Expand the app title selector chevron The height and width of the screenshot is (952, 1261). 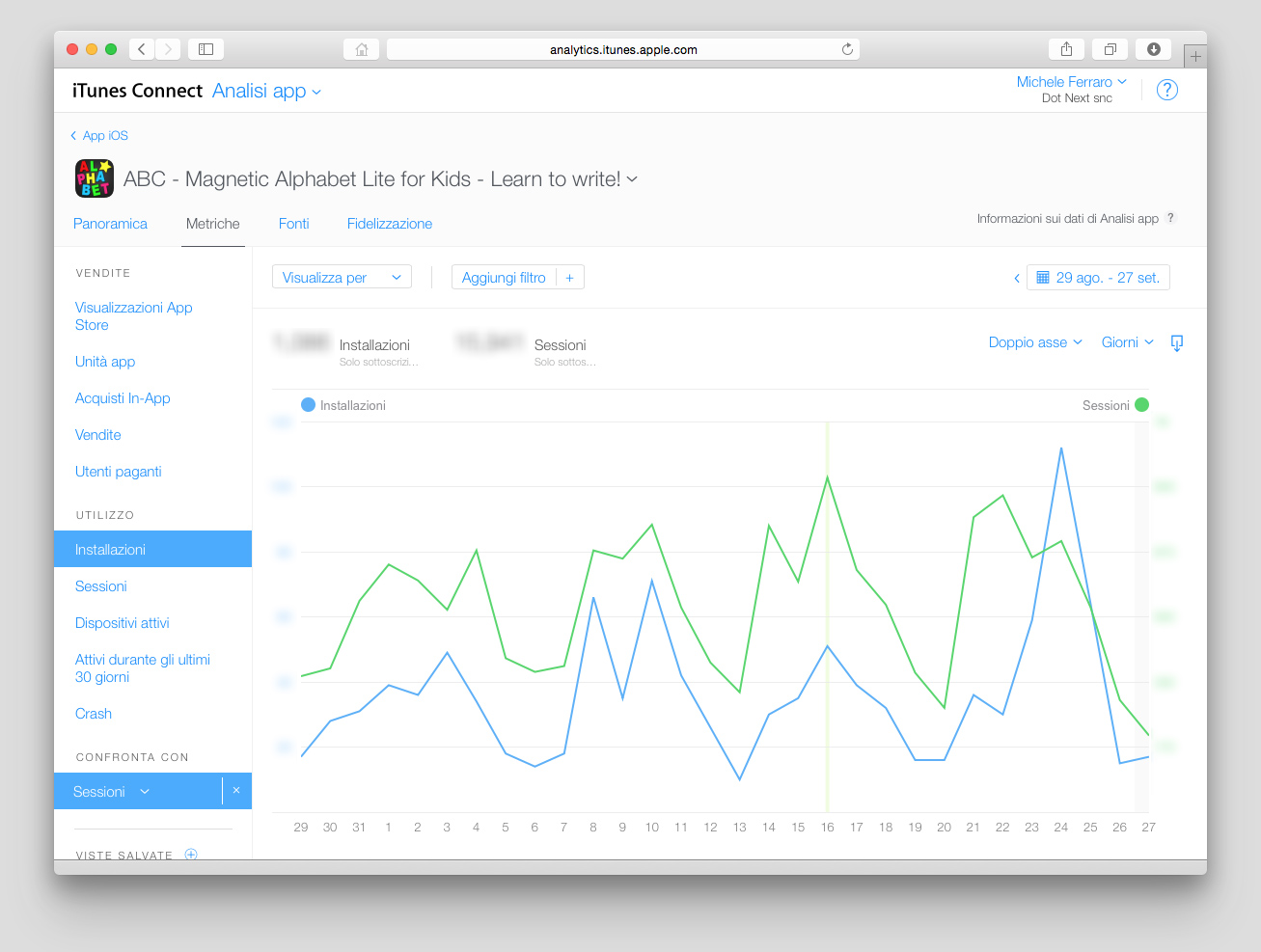point(632,179)
